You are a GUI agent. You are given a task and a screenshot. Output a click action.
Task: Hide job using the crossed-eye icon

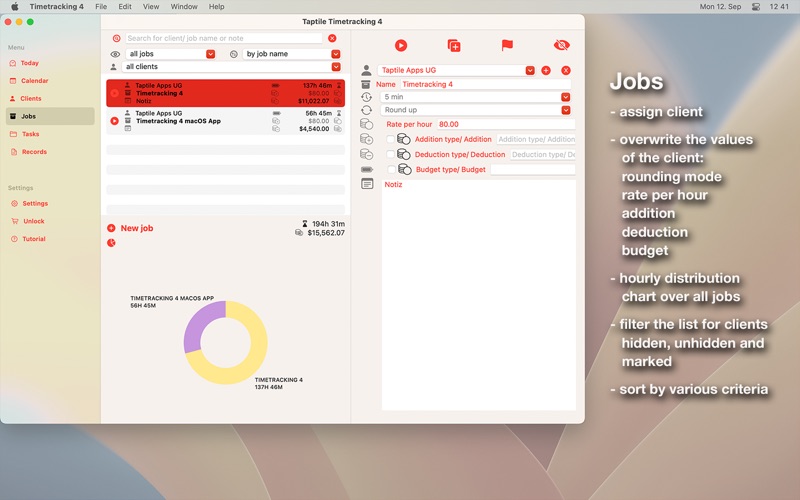click(x=561, y=45)
